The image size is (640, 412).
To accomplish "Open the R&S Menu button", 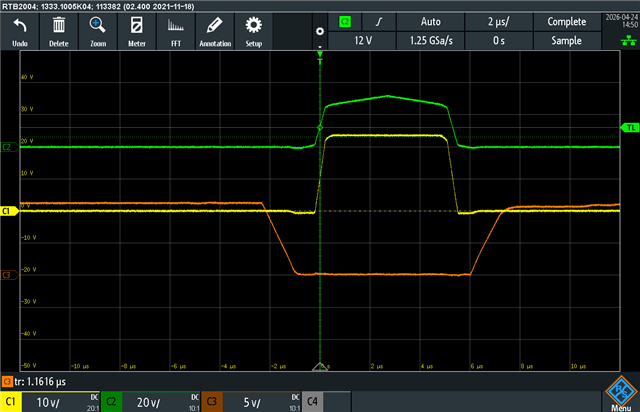I will click(621, 394).
